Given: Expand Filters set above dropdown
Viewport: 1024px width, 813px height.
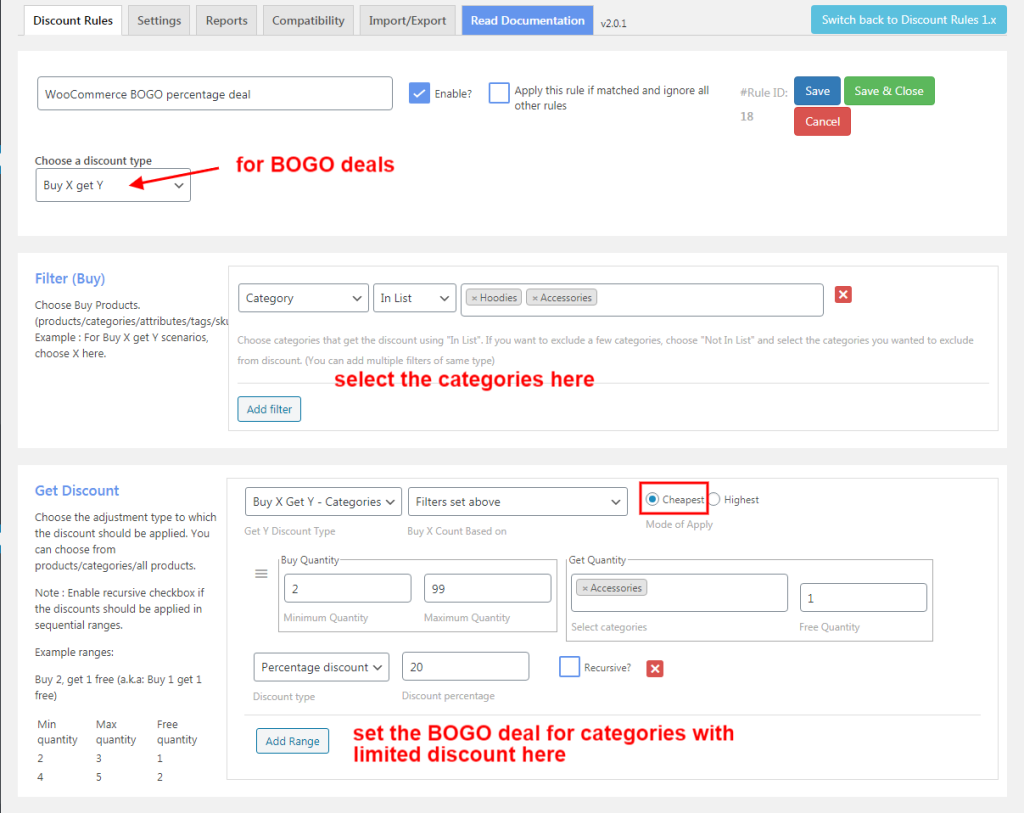Looking at the screenshot, I should (517, 502).
